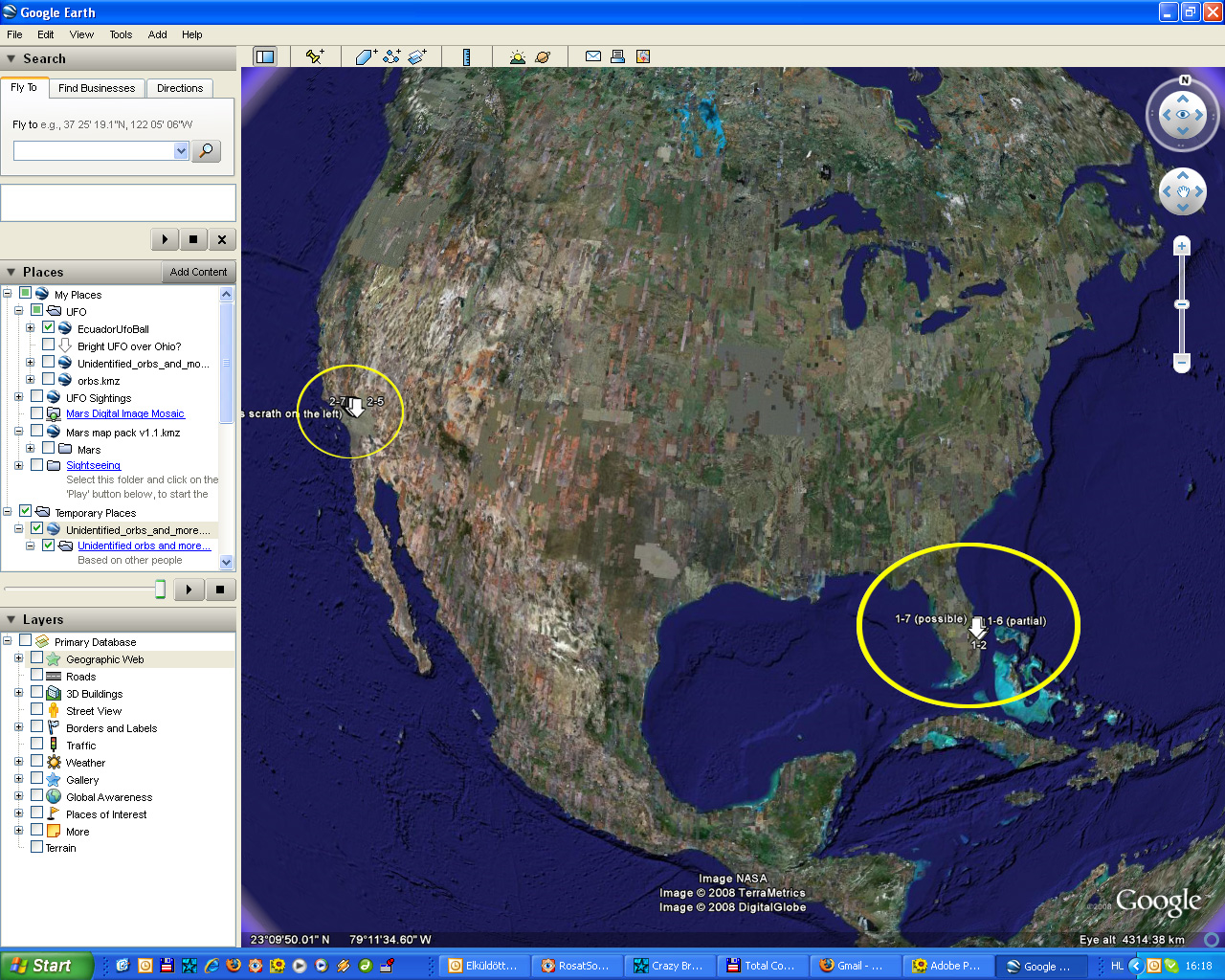
Task: Click the Add Content button
Action: click(198, 272)
